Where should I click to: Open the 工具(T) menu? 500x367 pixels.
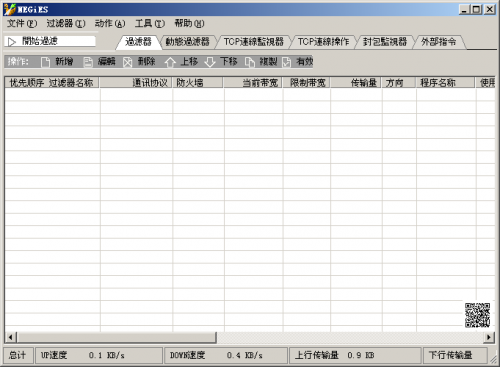[150, 23]
